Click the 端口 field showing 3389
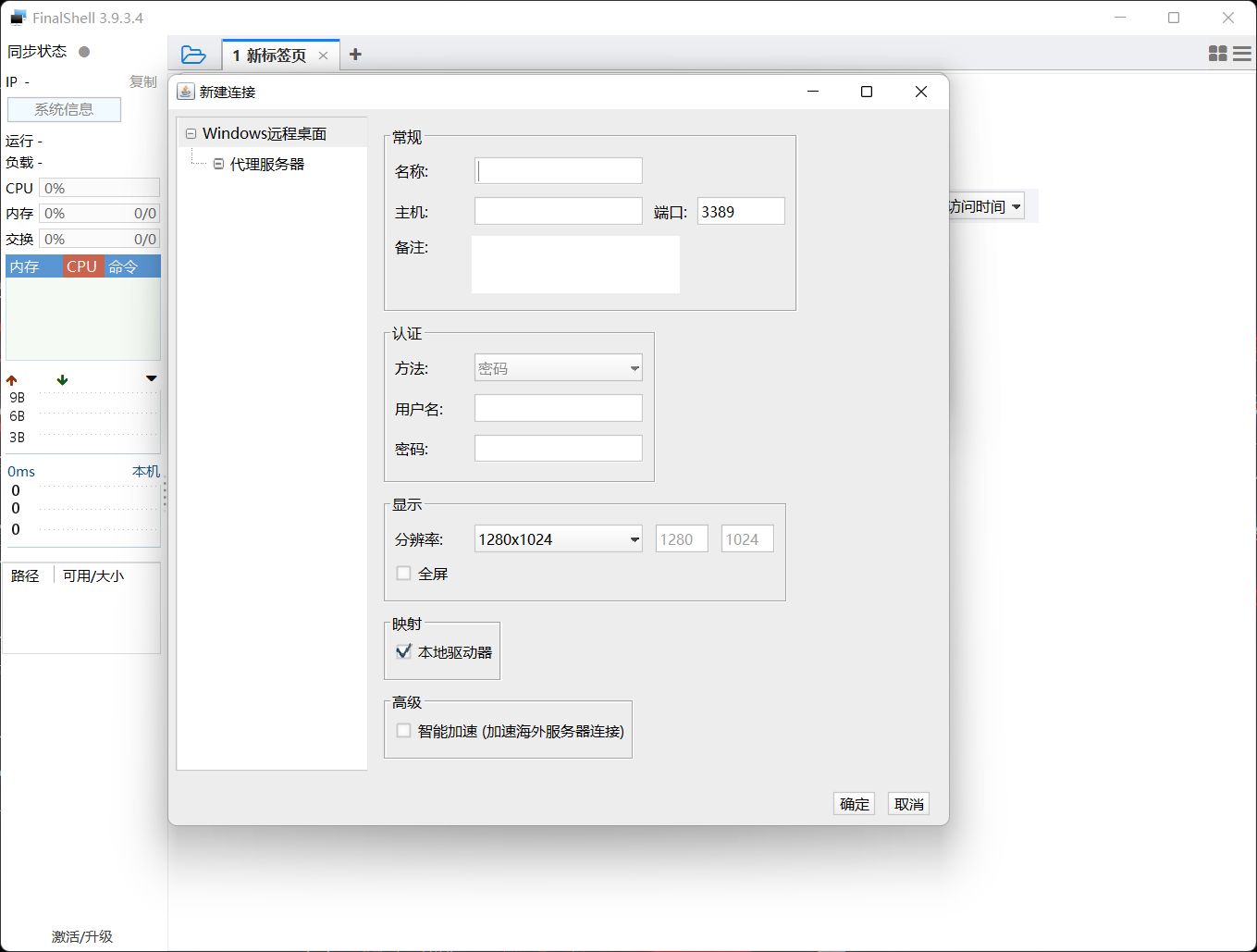The height and width of the screenshot is (952, 1257). pyautogui.click(x=741, y=211)
